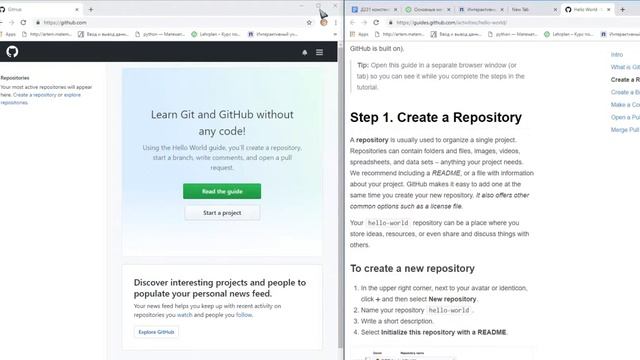Click site lock icon beside github.com address
The width and height of the screenshot is (640, 360).
point(38,22)
